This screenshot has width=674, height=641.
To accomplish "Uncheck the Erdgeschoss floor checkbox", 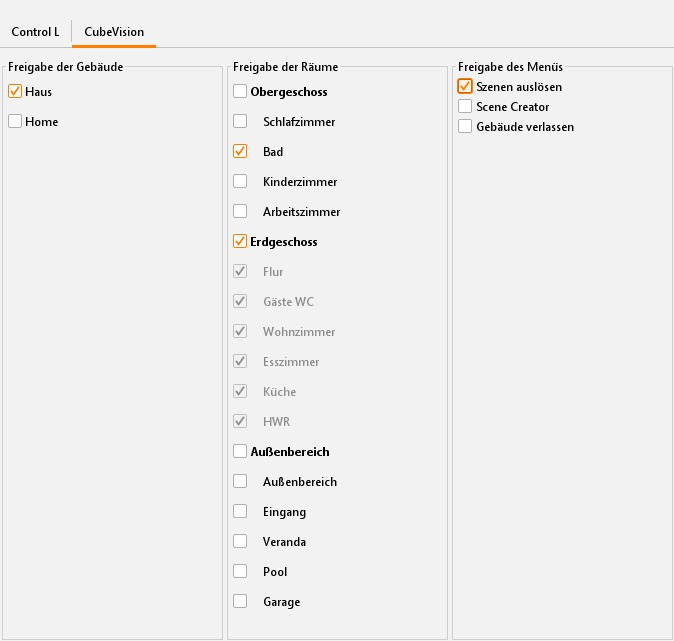I will 240,242.
